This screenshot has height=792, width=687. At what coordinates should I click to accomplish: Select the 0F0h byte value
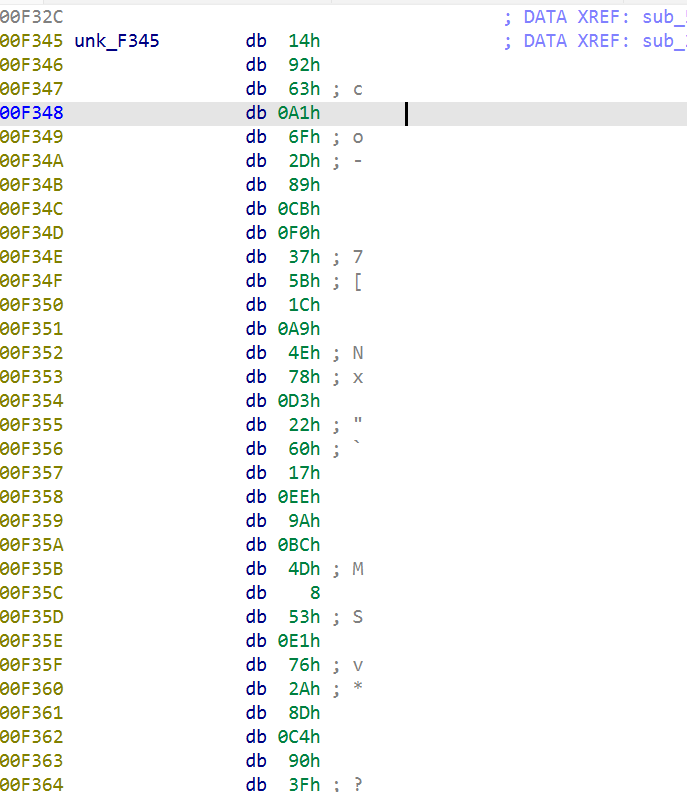tap(299, 233)
